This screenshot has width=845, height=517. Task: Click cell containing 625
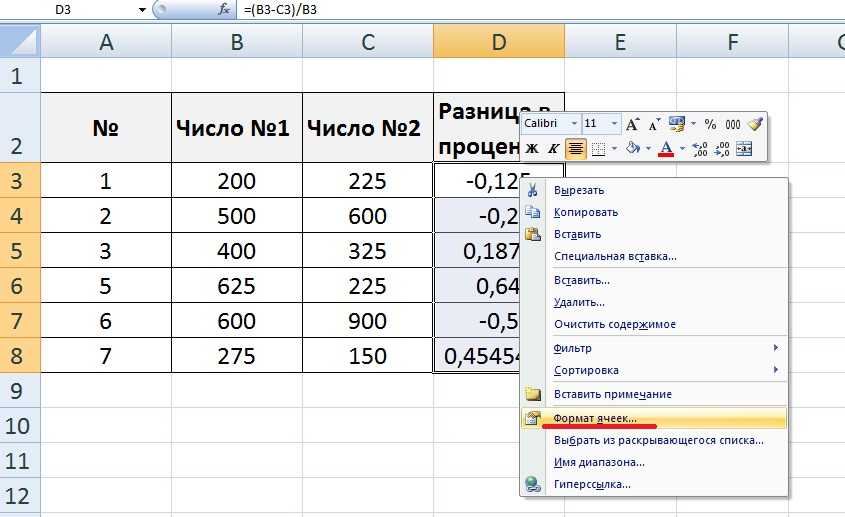(237, 286)
